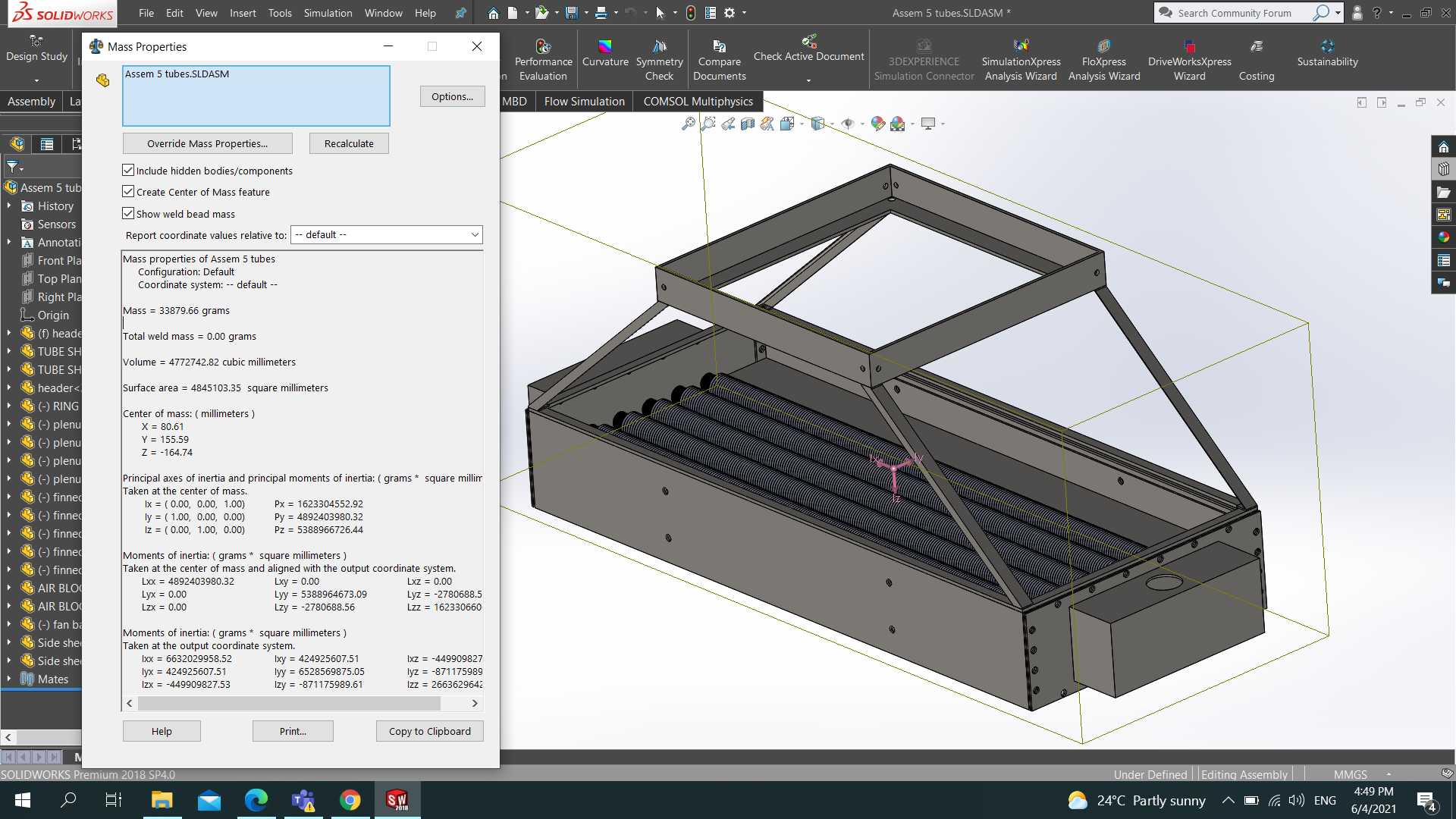Launch FloXpress Analysis Wizard
Image resolution: width=1456 pixels, height=819 pixels.
click(x=1104, y=59)
